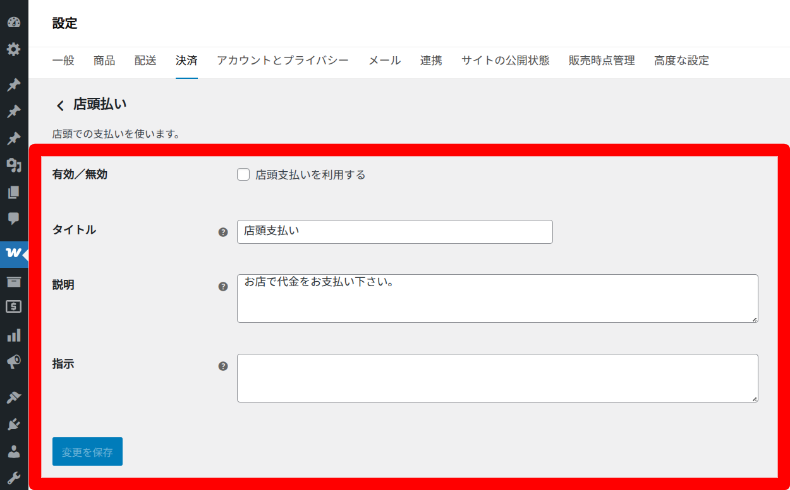Open the Plugins plug icon
Viewport: 790px width, 490px height.
pos(14,424)
